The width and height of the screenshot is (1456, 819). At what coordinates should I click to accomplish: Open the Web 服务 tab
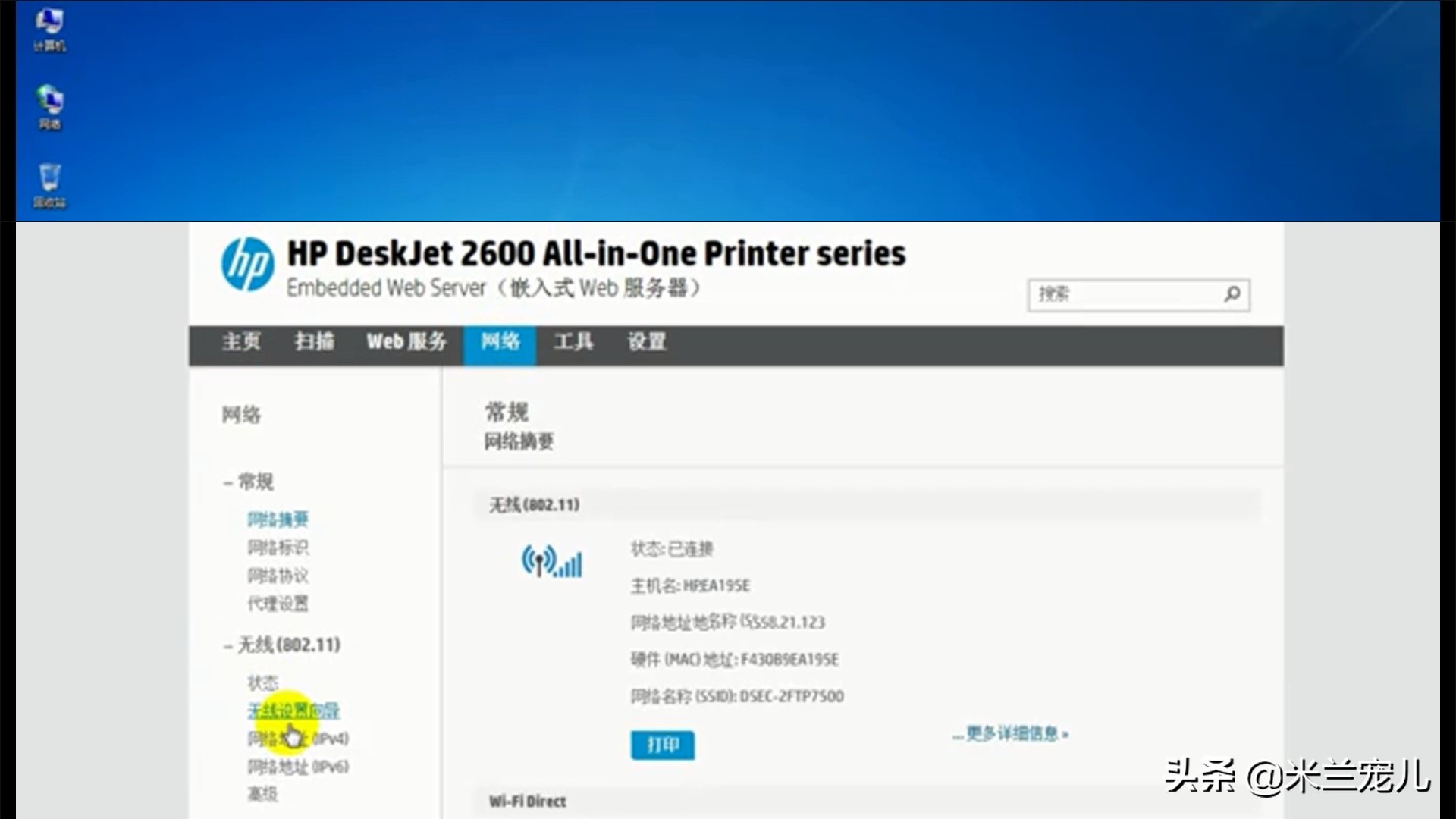(x=406, y=343)
